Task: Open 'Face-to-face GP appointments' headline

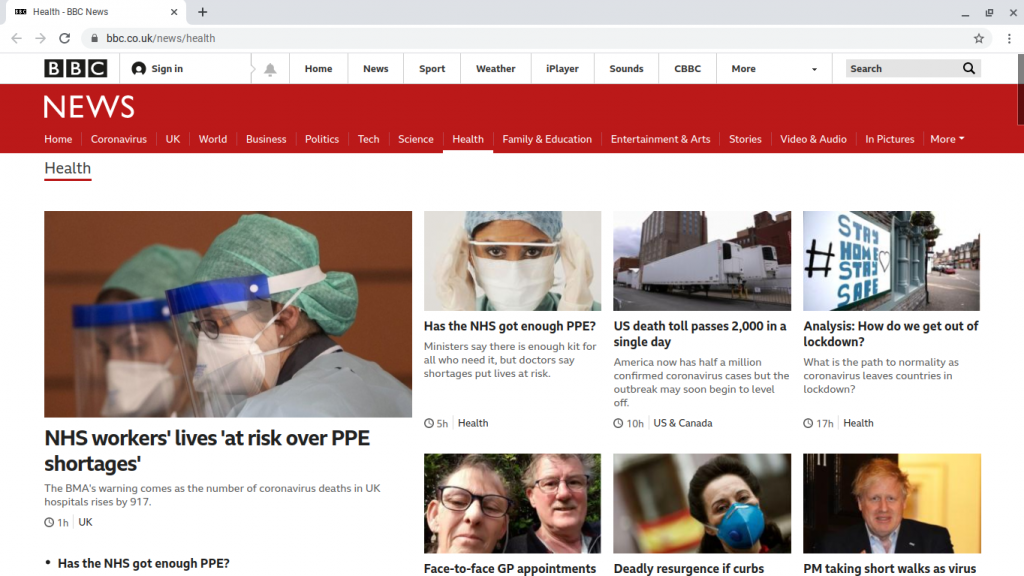Action: 510,569
